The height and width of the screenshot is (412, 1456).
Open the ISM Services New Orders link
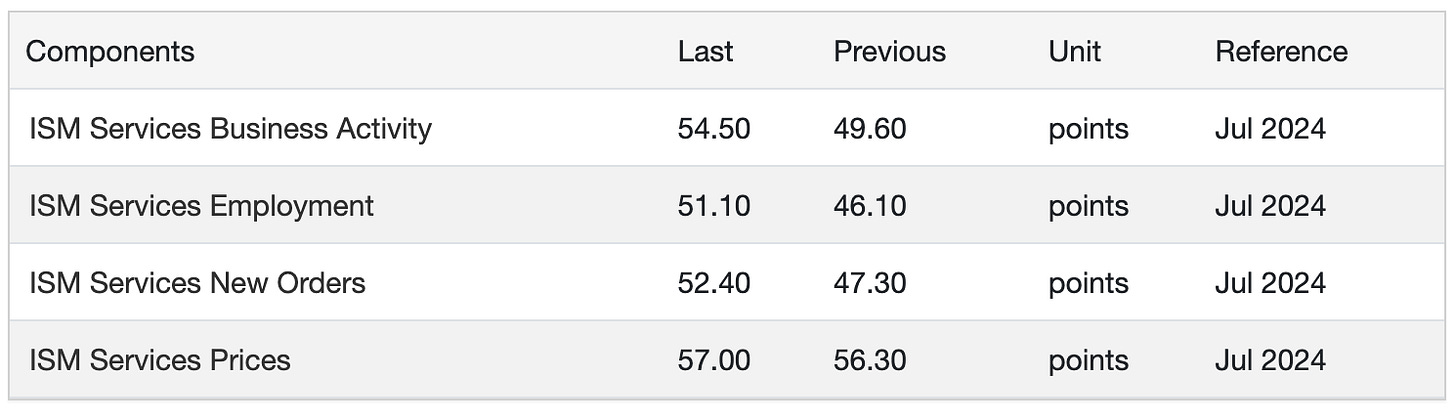pos(197,283)
